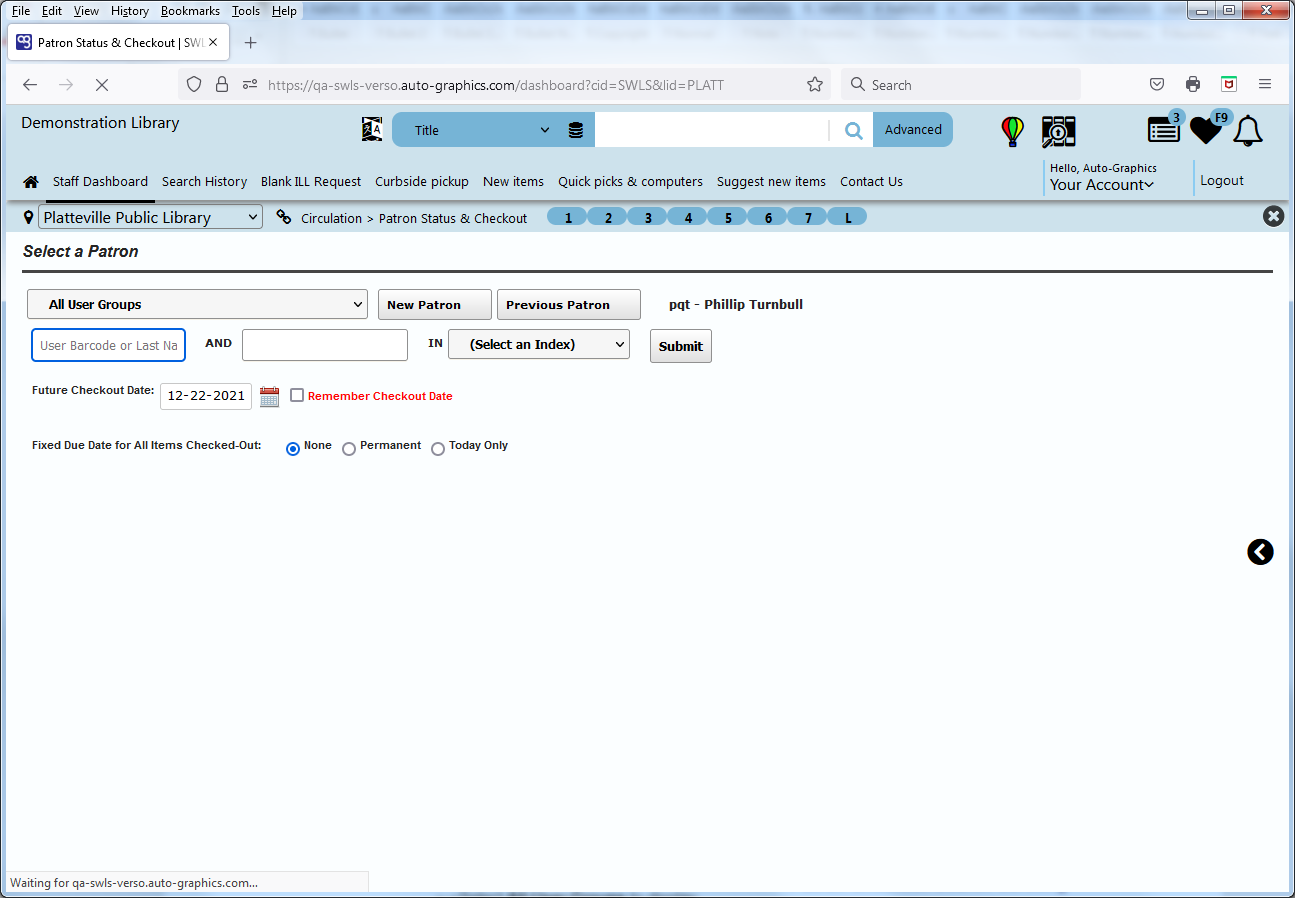Close the dashboard panel with X icon
This screenshot has height=898, width=1295.
1273,216
